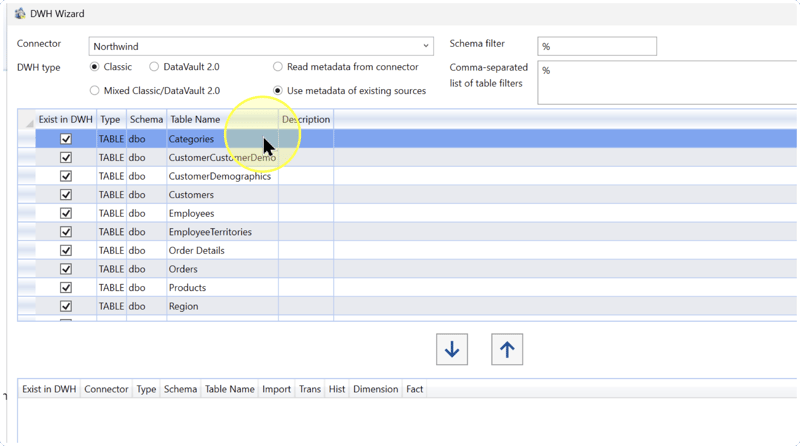Click lower grid Connector column header
This screenshot has width=800, height=446.
click(106, 389)
